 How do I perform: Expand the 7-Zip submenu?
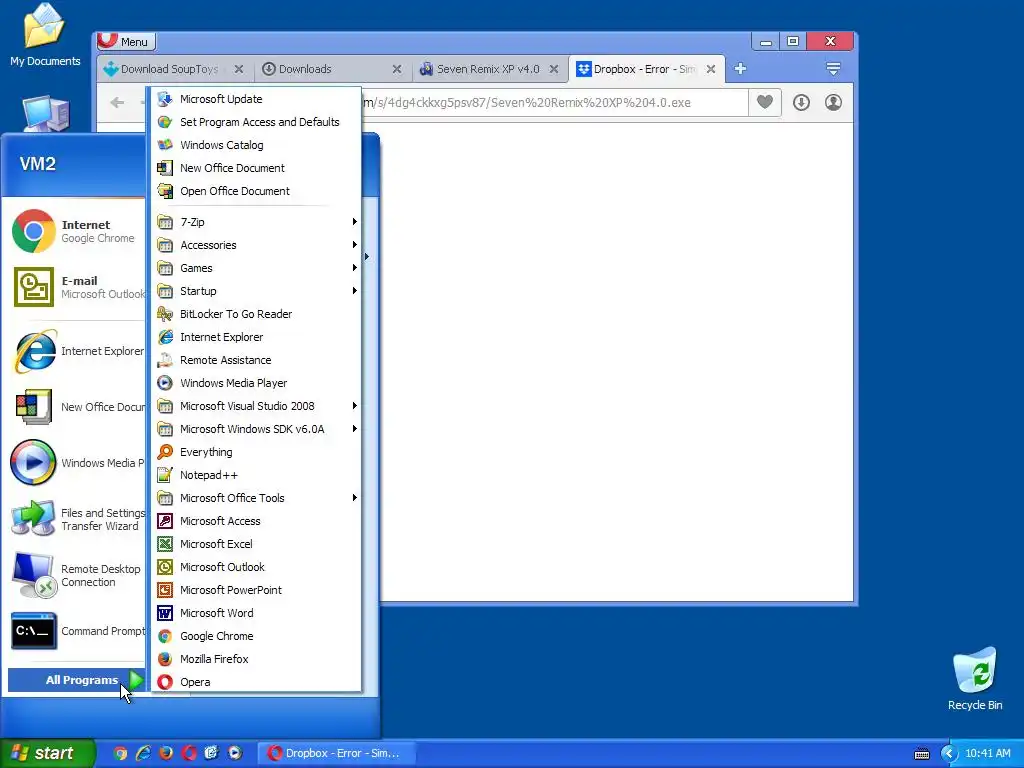[257, 222]
